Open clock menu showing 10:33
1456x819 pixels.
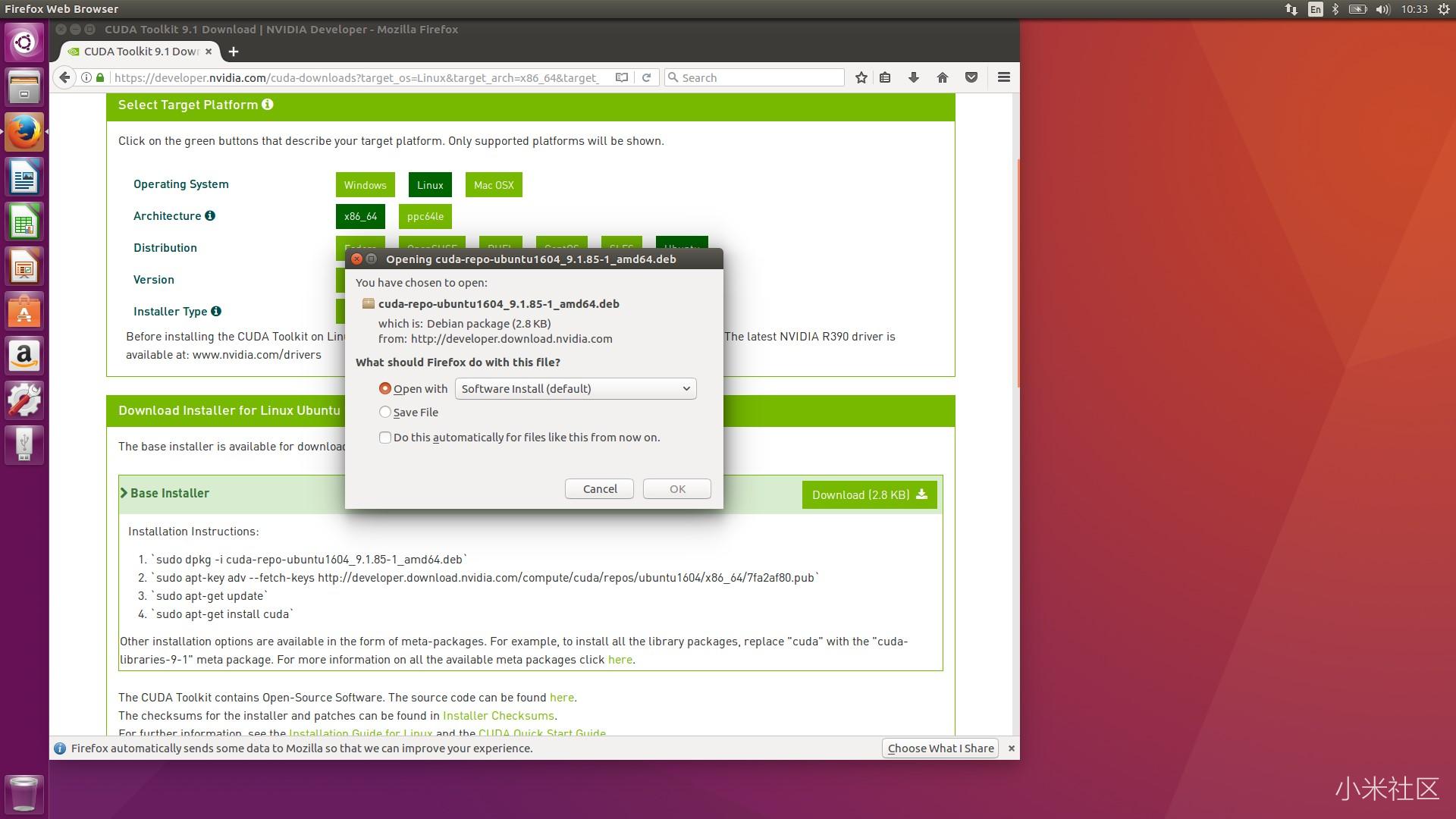point(1414,9)
